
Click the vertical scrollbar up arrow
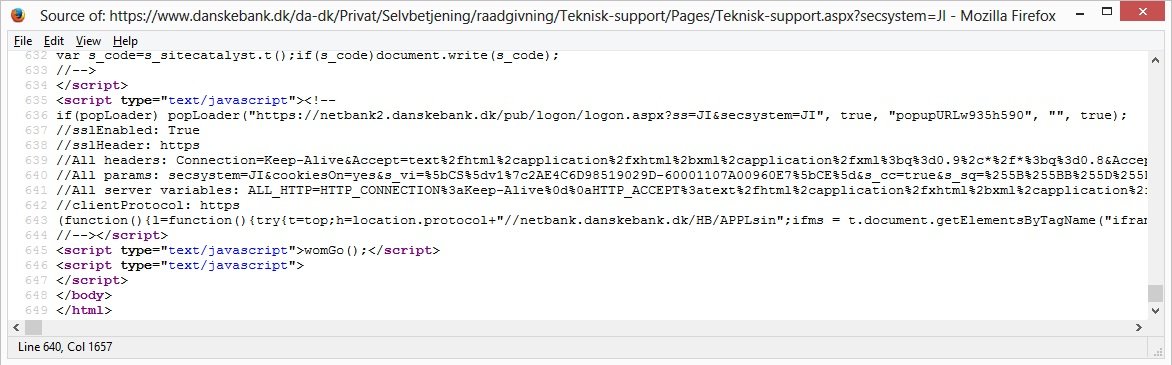pyautogui.click(x=1156, y=57)
